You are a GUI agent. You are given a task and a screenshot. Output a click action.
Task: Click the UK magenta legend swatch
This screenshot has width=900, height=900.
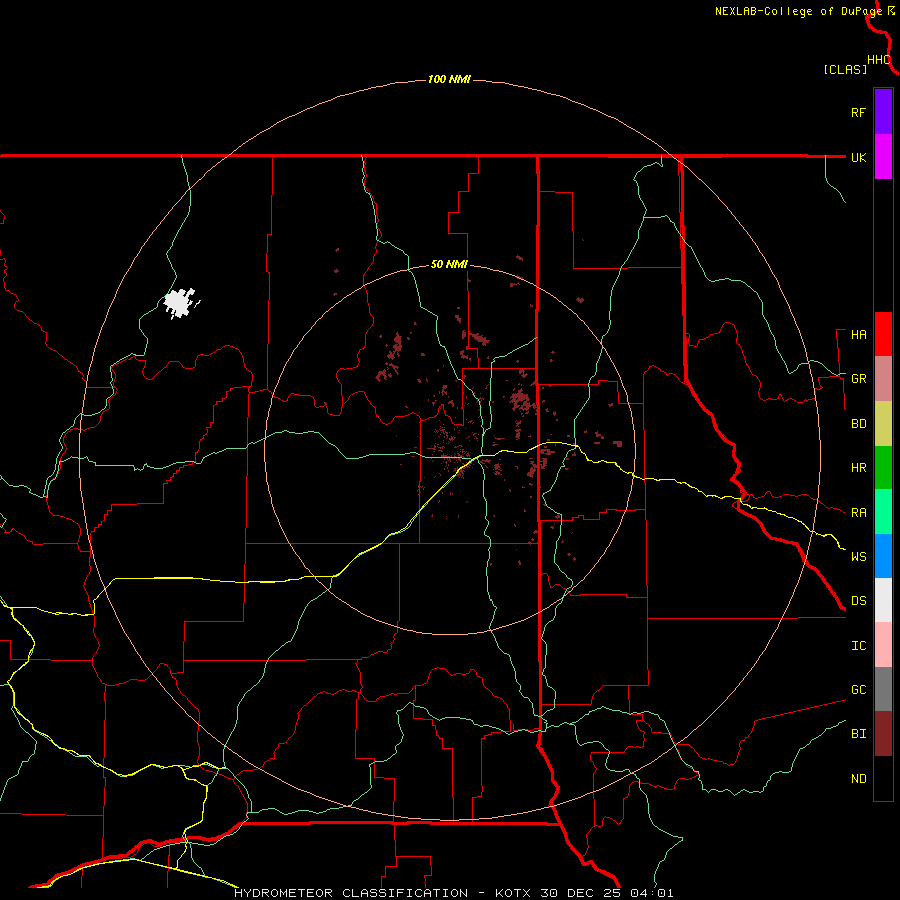click(x=883, y=157)
